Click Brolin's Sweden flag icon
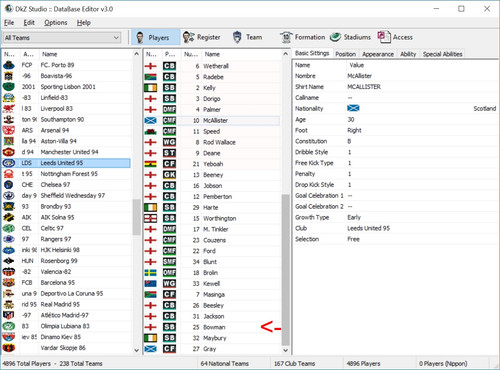Viewport: 500px width, 370px height. tap(151, 273)
